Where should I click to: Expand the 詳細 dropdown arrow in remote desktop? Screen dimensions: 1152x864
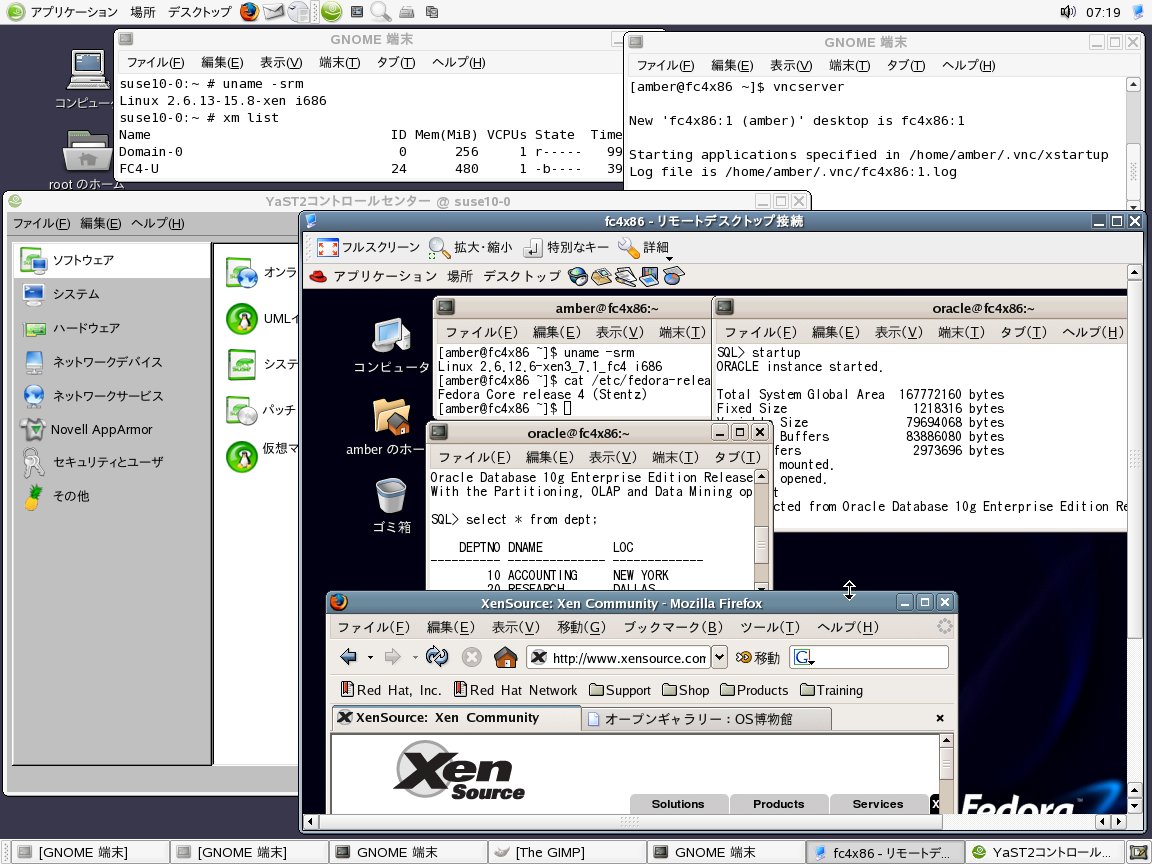tap(669, 258)
